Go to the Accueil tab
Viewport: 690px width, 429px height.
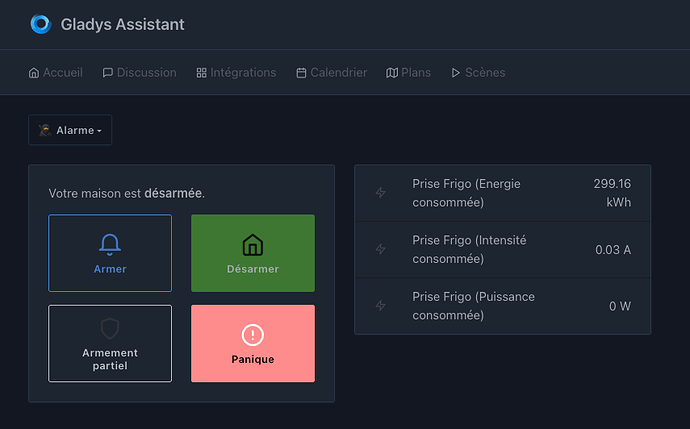56,73
